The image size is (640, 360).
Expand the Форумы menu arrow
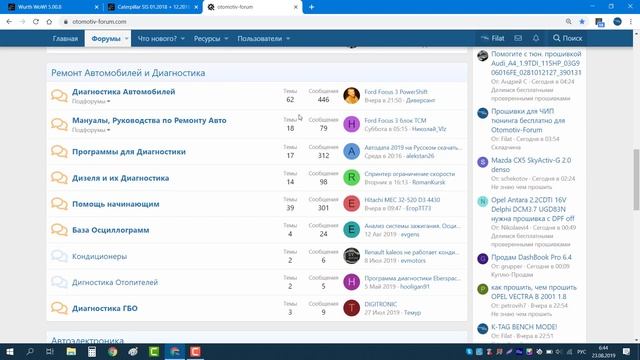click(127, 38)
